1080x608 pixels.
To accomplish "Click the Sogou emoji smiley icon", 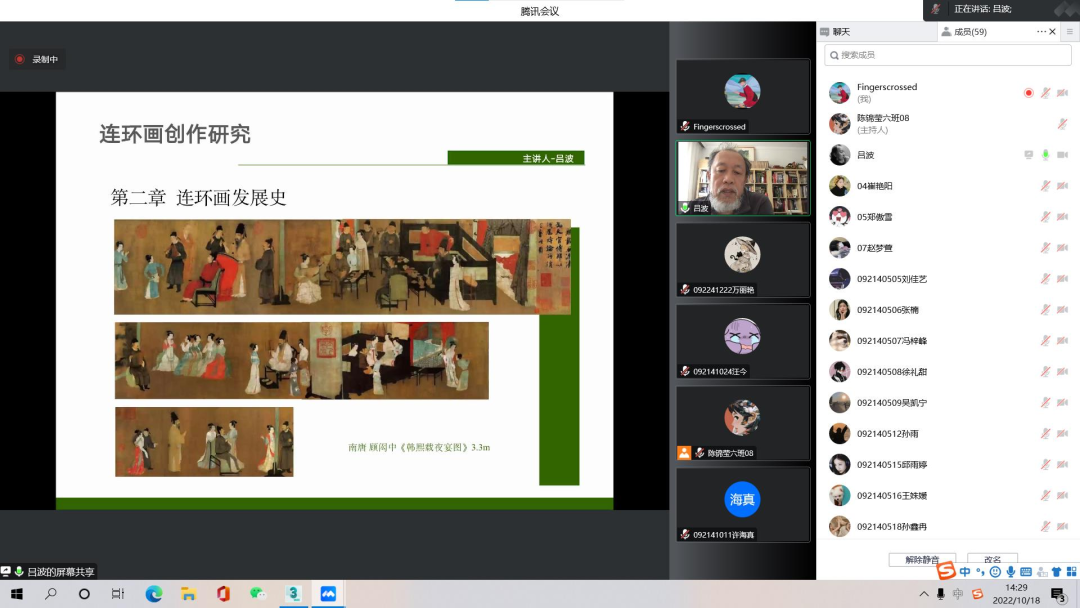I will pos(995,572).
